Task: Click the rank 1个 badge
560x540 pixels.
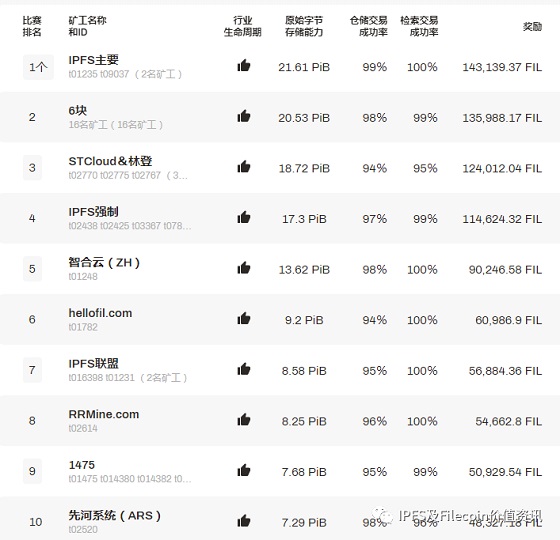Action: (38, 67)
